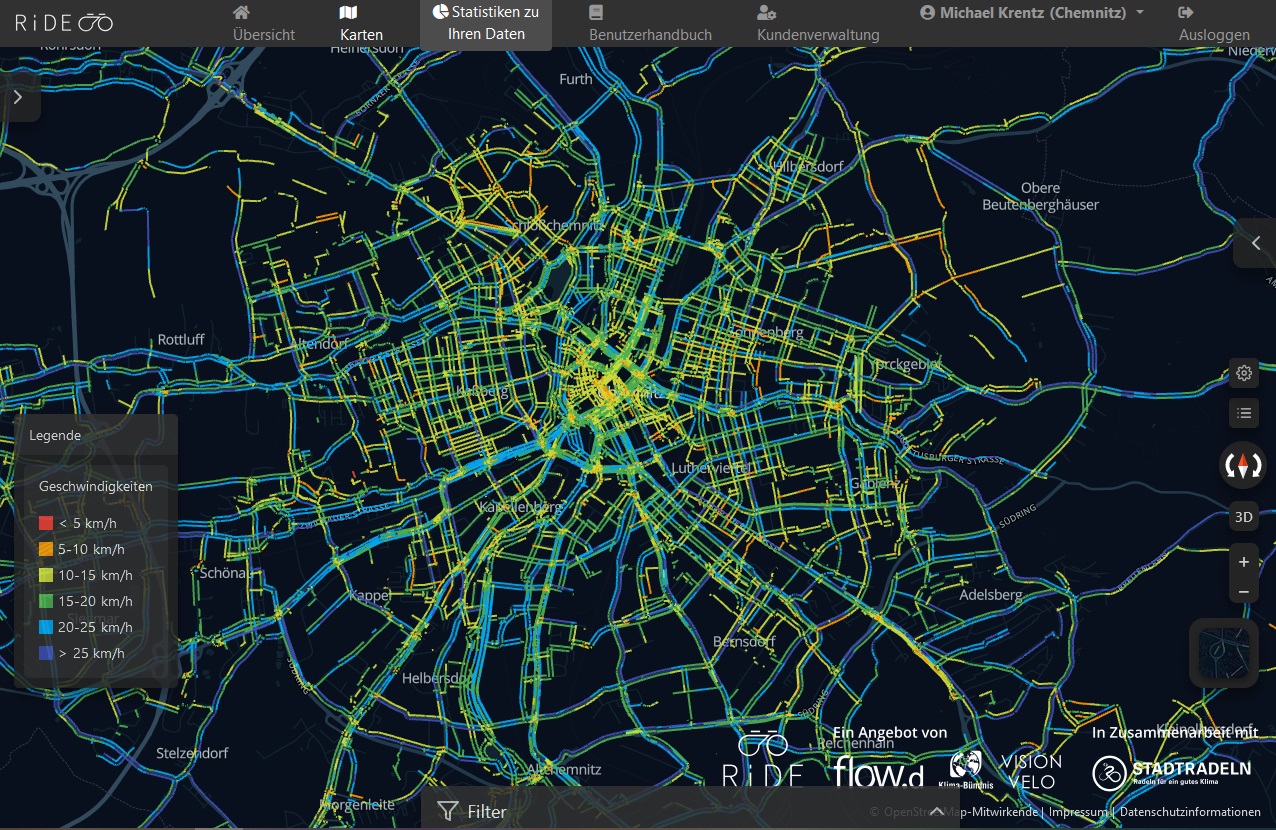
Task: Switch the map to 3D view
Action: [1244, 517]
